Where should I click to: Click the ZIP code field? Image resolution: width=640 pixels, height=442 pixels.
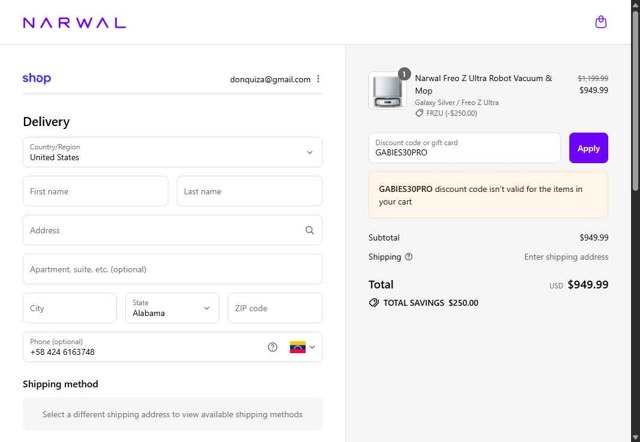(275, 308)
